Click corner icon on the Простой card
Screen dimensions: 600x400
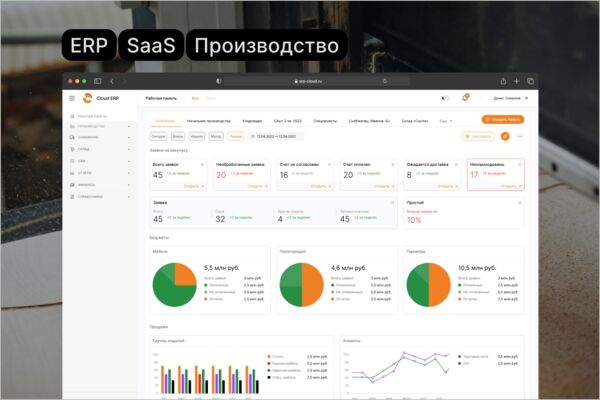pos(520,202)
